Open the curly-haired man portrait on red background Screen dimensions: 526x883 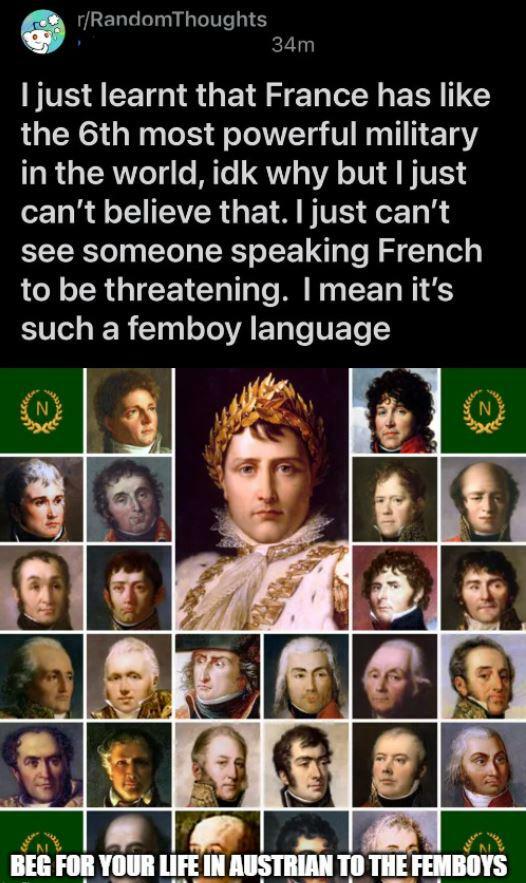click(395, 587)
